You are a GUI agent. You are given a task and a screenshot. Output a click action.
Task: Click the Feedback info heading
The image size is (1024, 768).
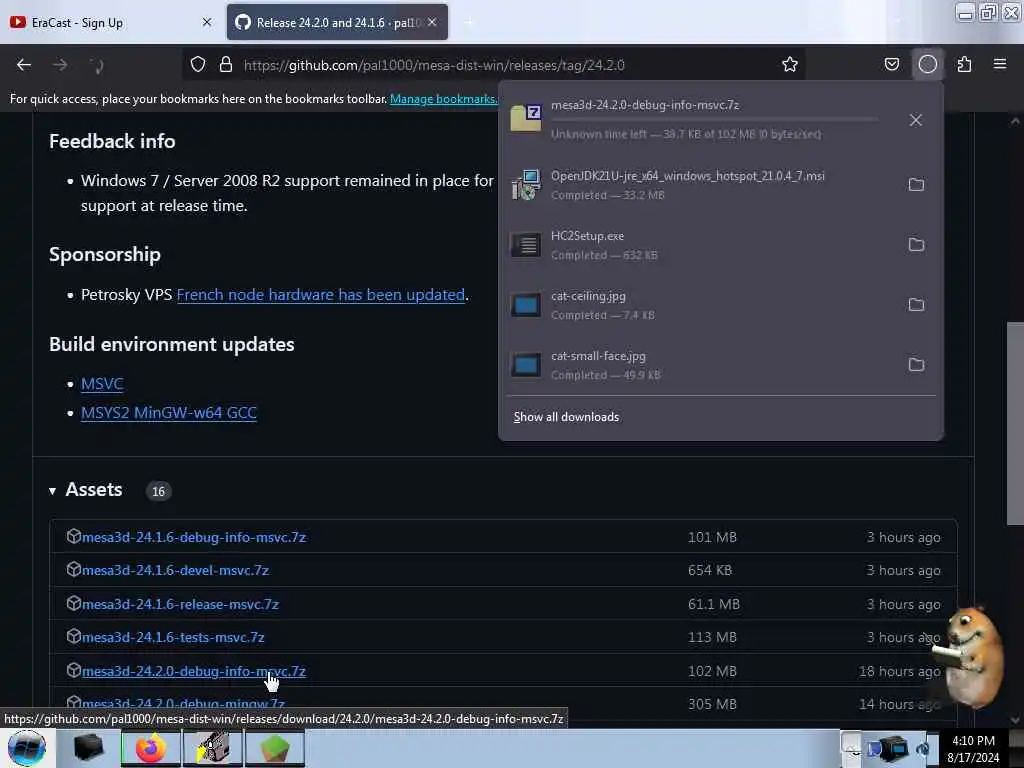click(112, 141)
